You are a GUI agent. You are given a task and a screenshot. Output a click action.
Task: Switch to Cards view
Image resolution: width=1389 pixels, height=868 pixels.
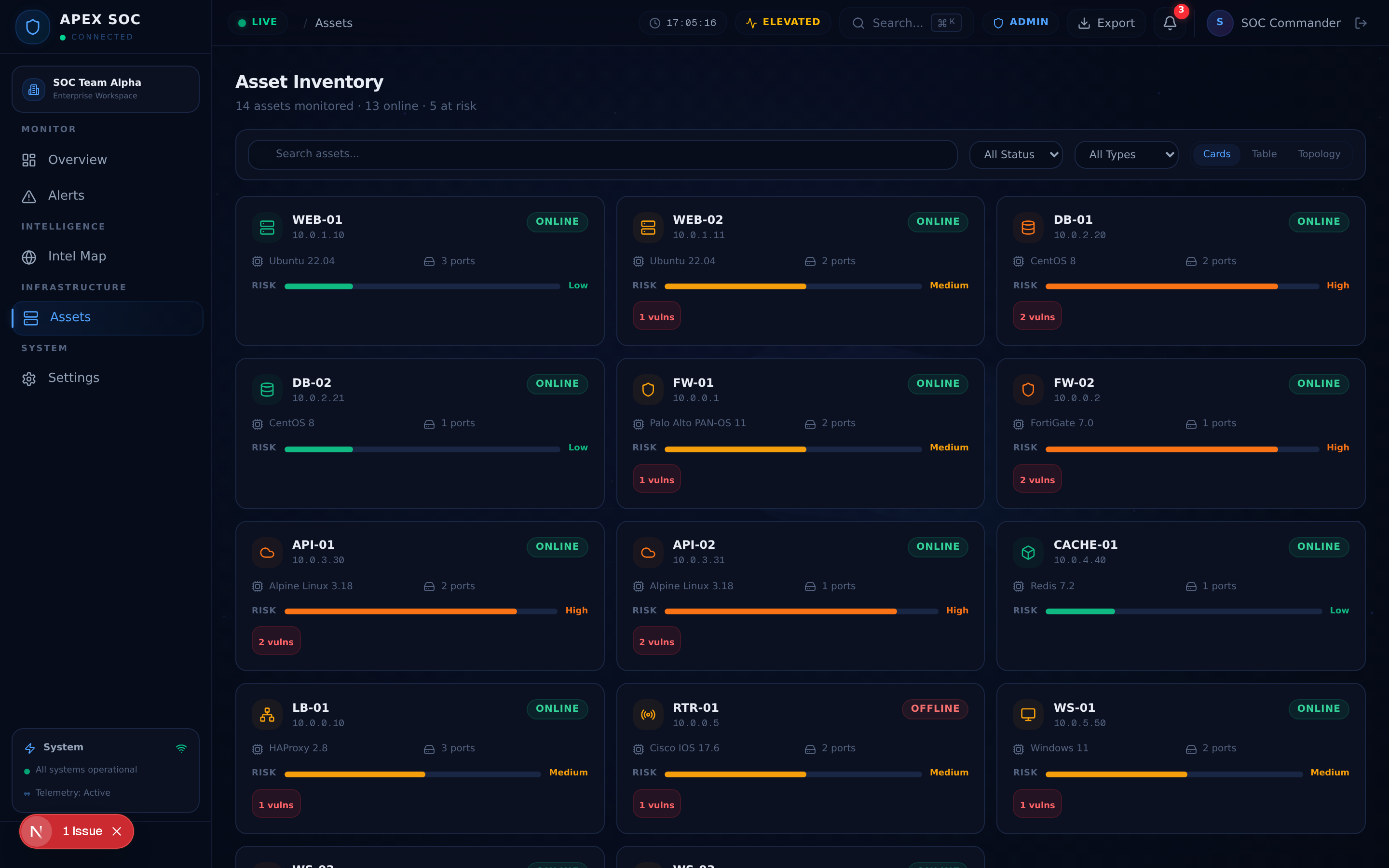(1216, 154)
